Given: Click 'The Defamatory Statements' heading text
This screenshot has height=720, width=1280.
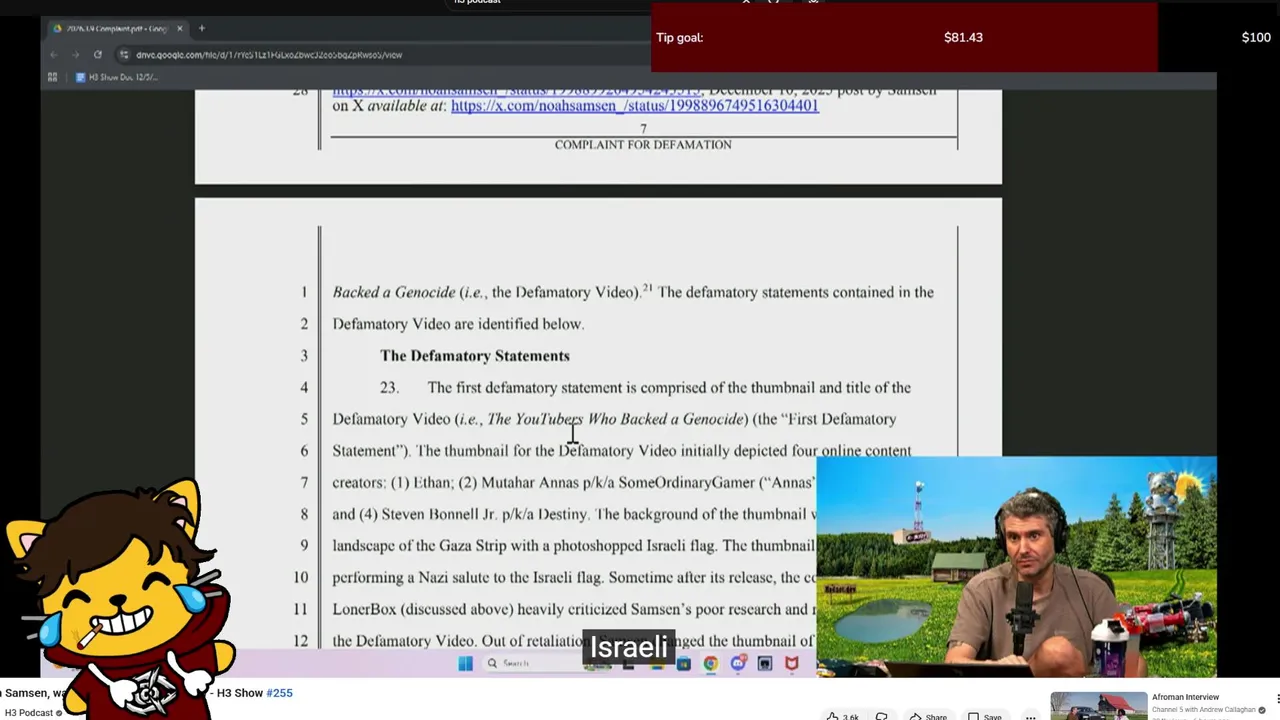Looking at the screenshot, I should click(475, 356).
